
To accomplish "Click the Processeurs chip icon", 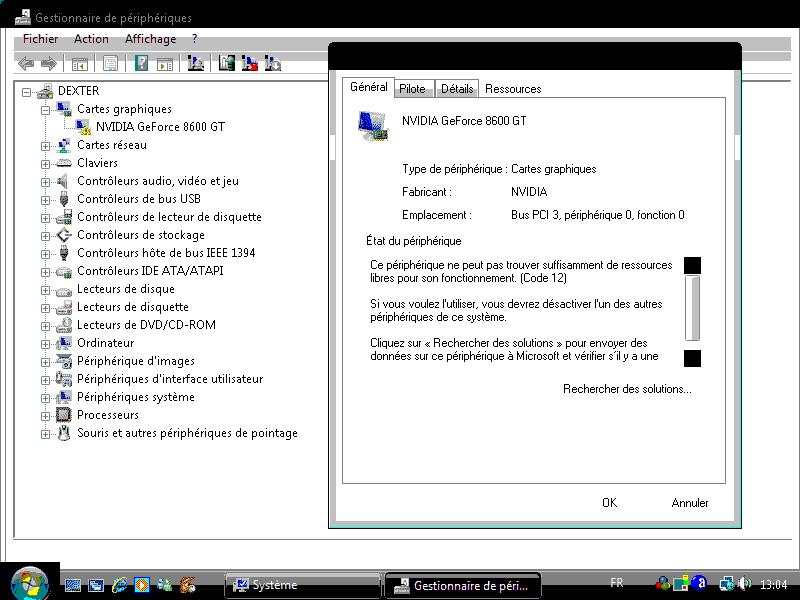I will tap(64, 415).
